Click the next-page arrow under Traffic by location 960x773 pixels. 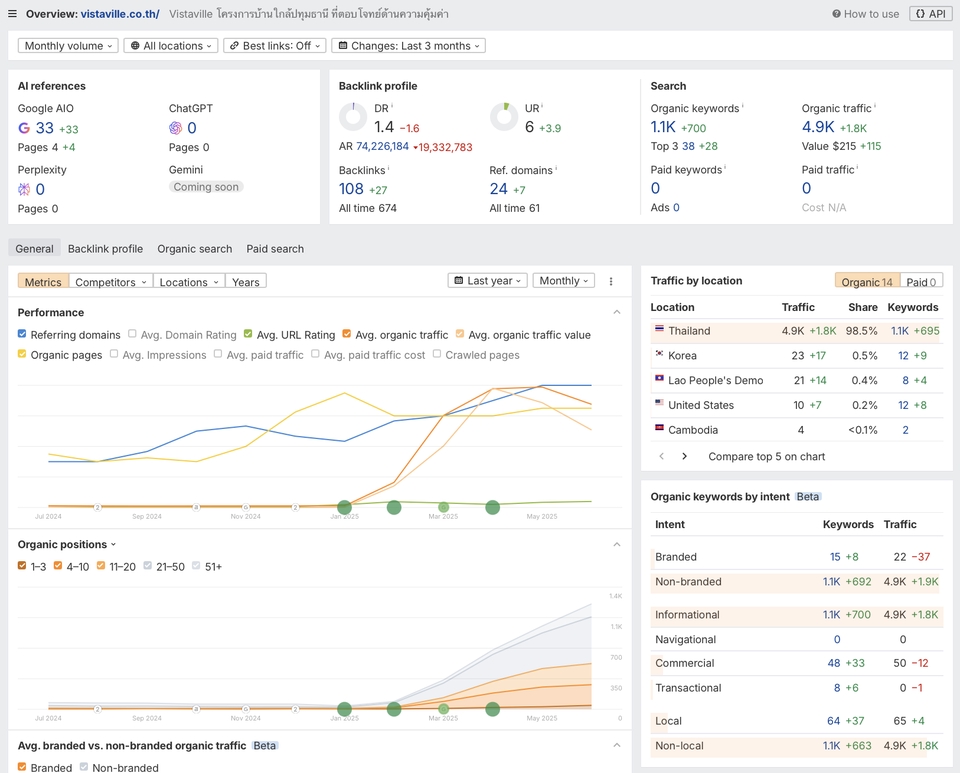tap(683, 456)
